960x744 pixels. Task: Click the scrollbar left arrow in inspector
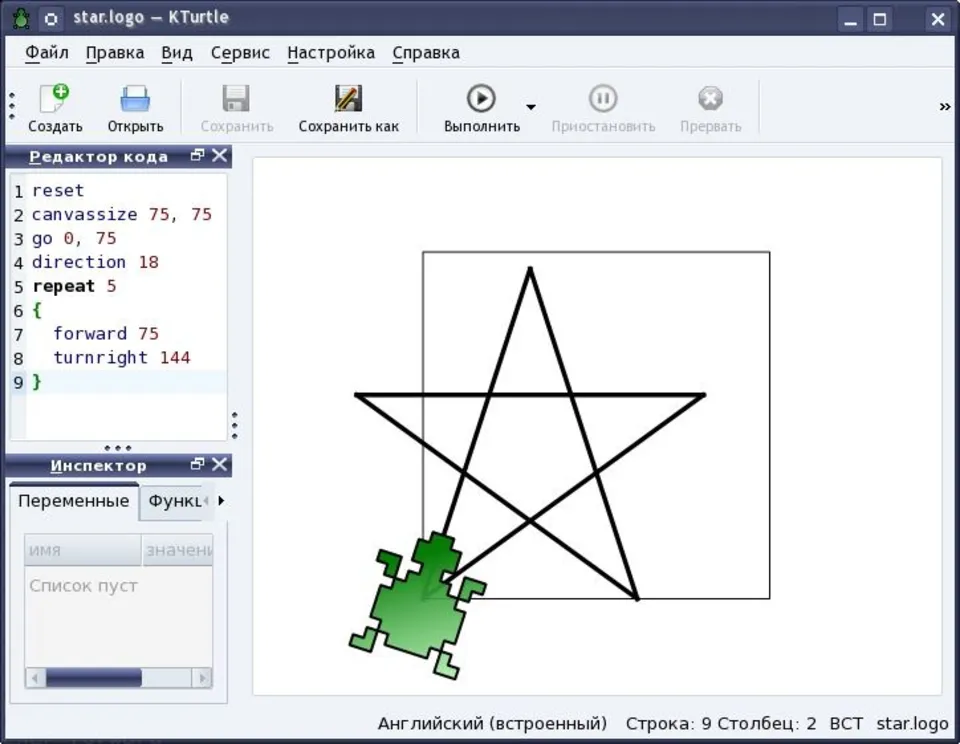click(x=36, y=678)
